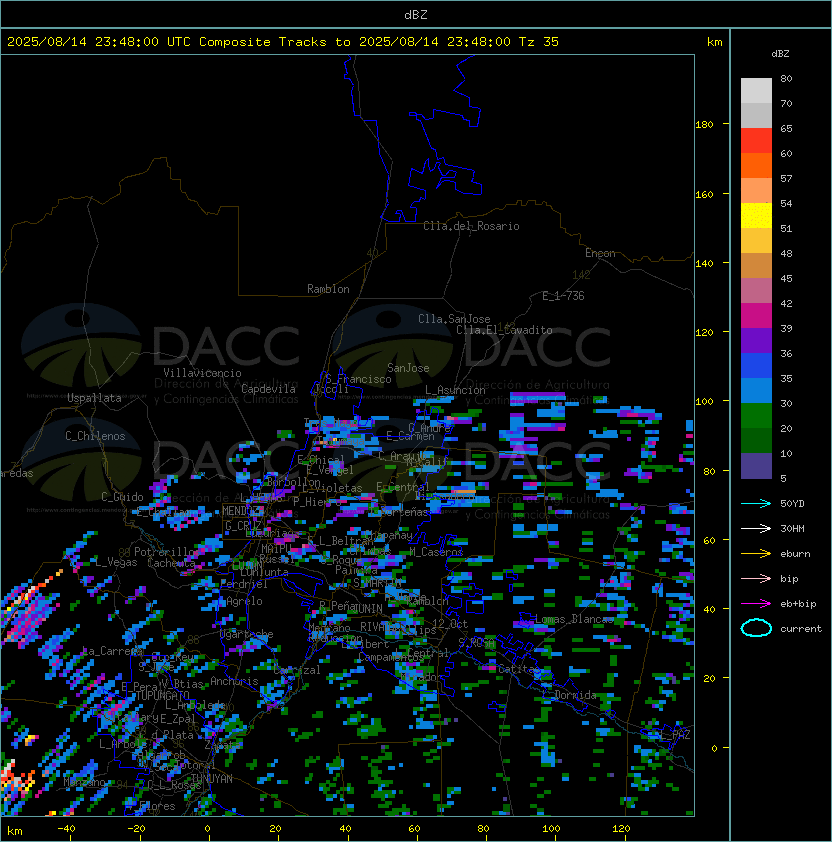Click the 'Capdevila' map label
832x842 pixels.
pyautogui.click(x=268, y=389)
